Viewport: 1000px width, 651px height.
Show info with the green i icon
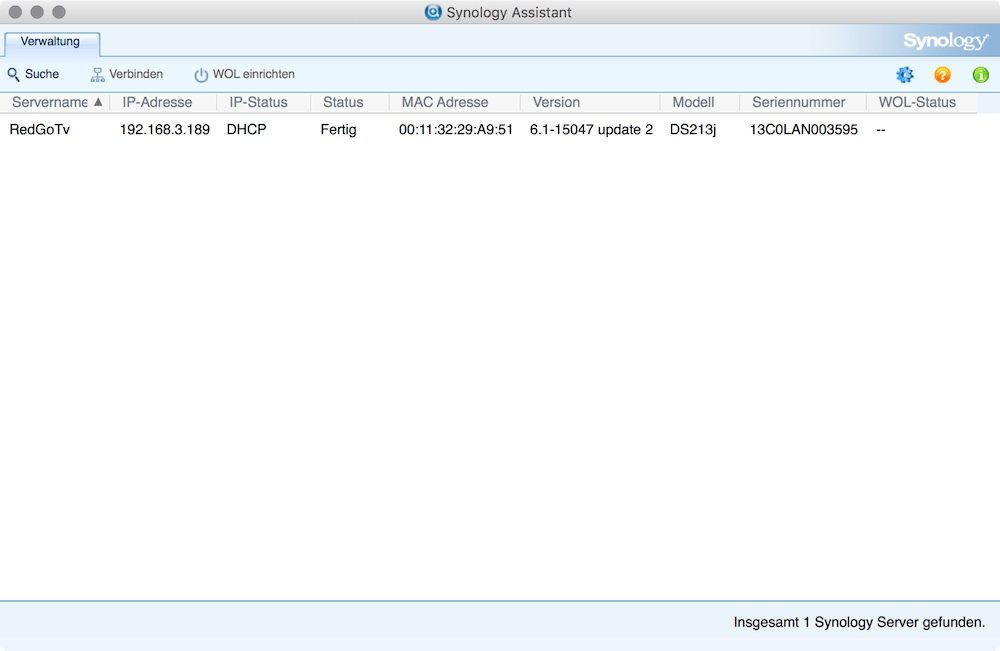coord(980,75)
